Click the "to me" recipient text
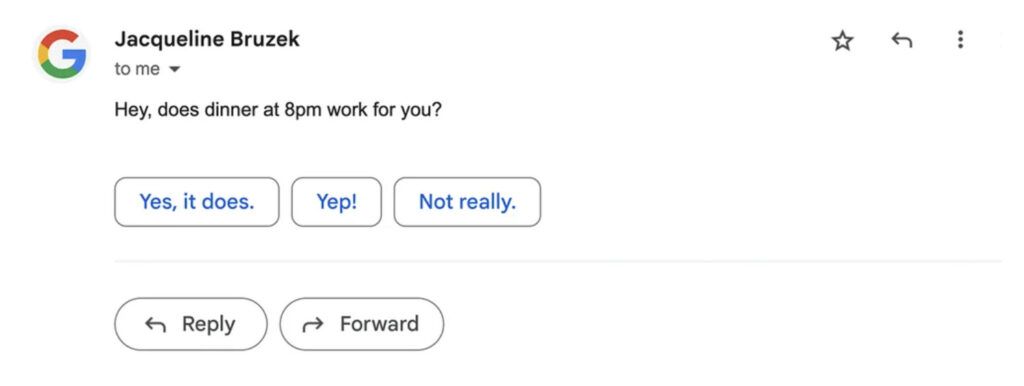The height and width of the screenshot is (386, 1024). [x=137, y=69]
